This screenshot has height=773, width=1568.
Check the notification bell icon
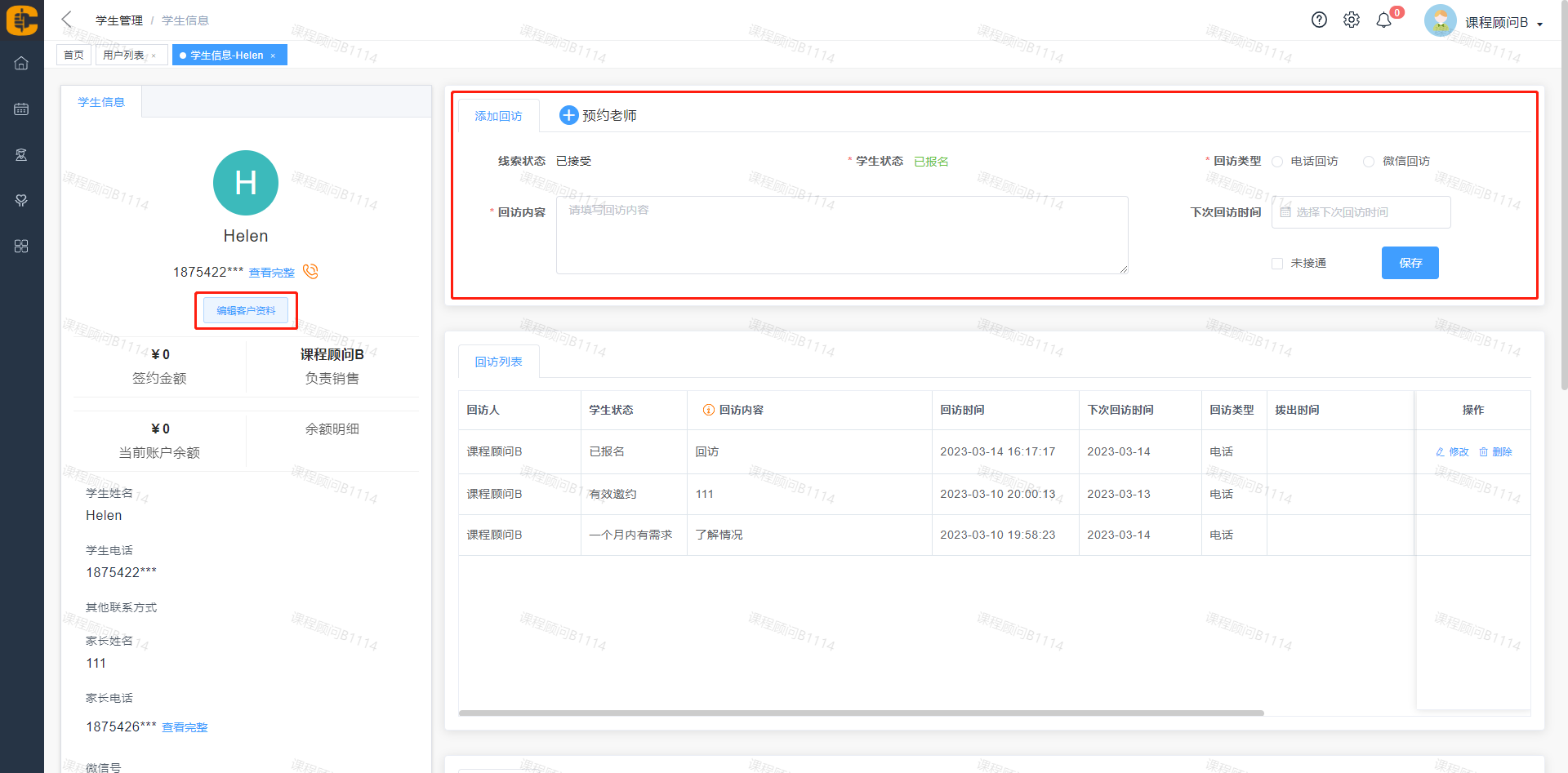(1384, 20)
